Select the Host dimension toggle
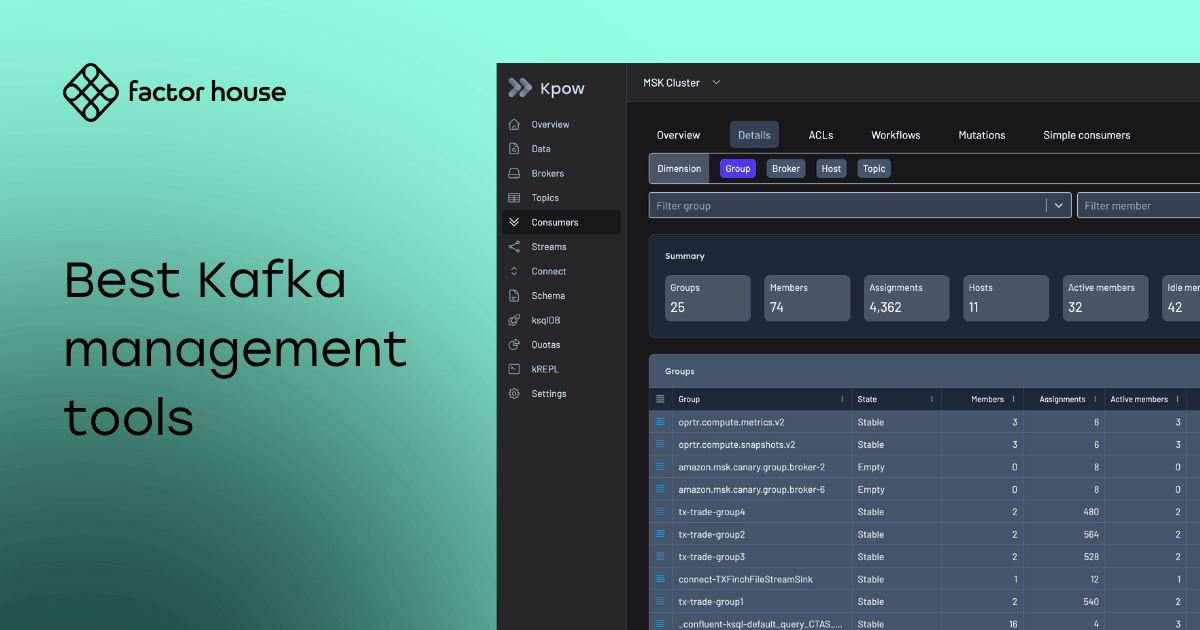Image resolution: width=1200 pixels, height=630 pixels. tap(831, 169)
